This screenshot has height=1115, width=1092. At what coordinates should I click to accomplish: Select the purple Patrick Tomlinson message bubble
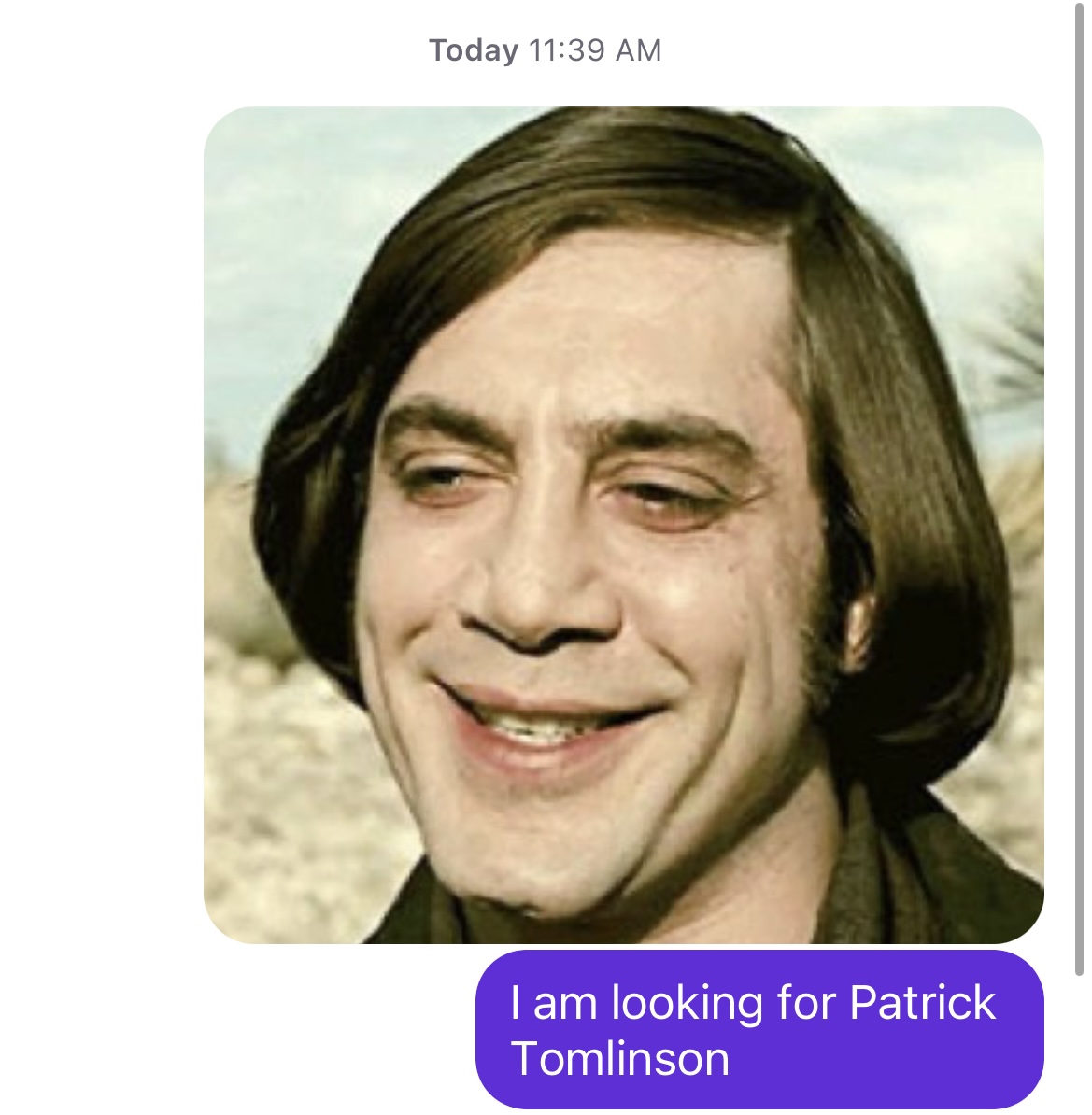(759, 1029)
